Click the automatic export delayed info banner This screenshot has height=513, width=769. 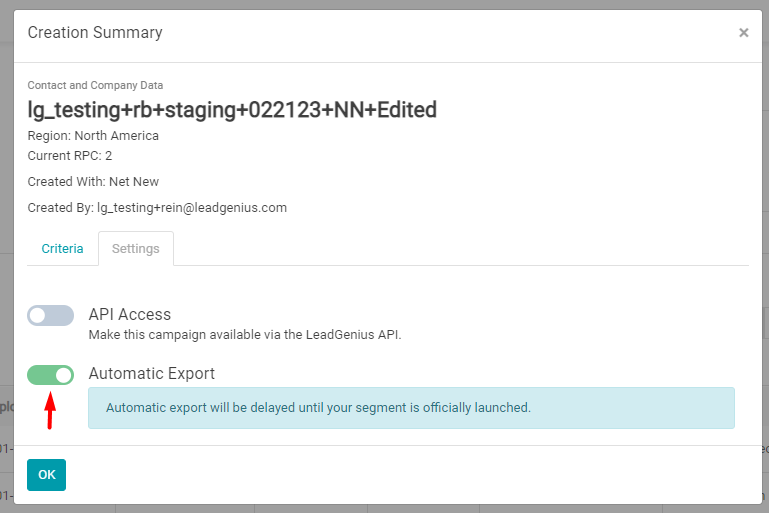[411, 408]
